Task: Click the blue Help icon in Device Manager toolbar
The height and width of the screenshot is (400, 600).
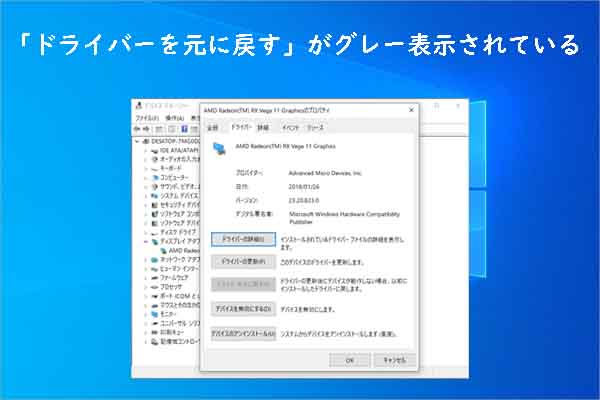Action: click(184, 129)
